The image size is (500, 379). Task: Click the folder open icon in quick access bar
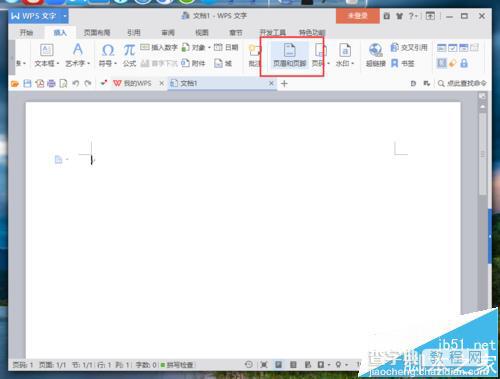[x=15, y=84]
